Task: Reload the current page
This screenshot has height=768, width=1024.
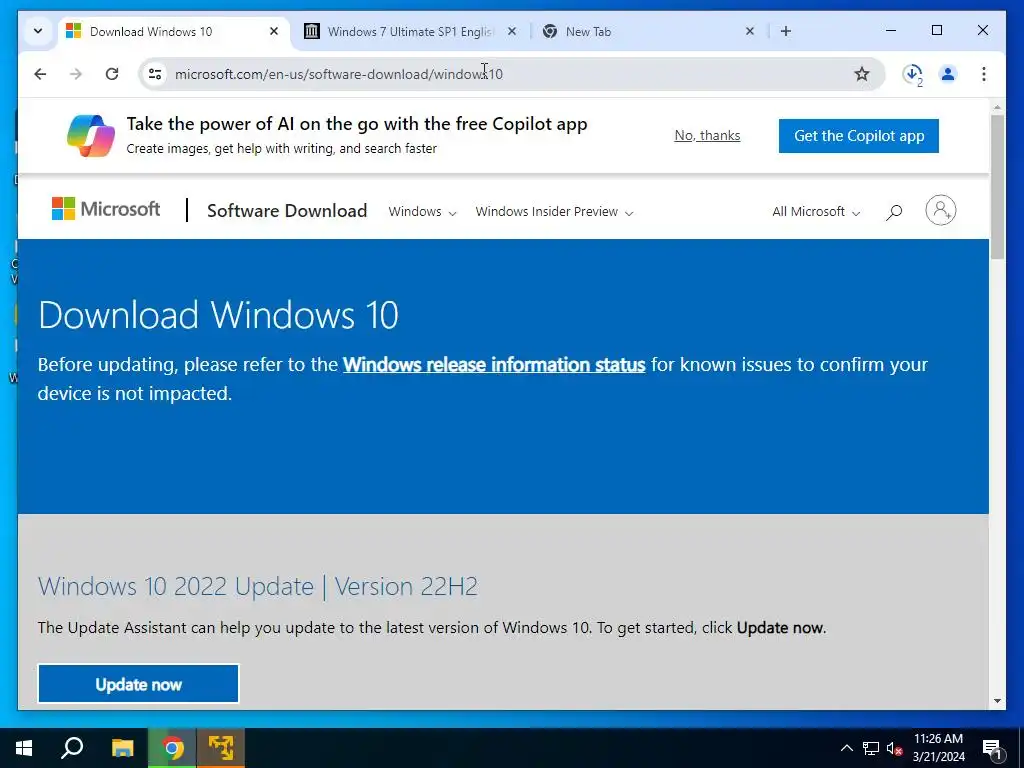Action: (112, 74)
